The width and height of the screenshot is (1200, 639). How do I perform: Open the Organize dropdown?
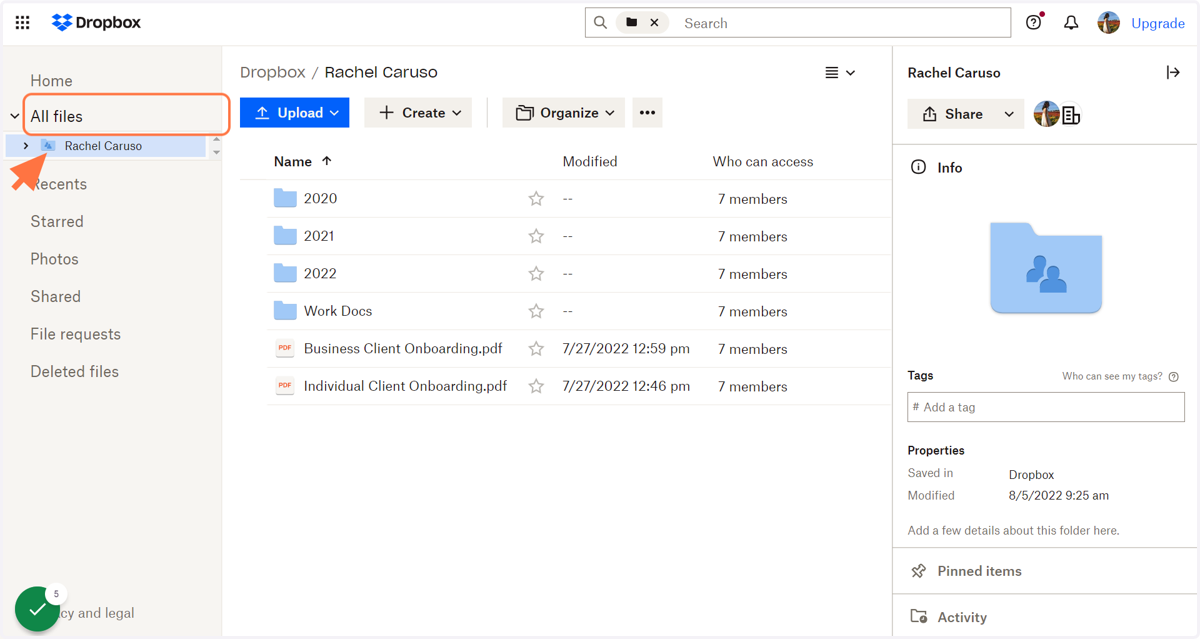point(564,113)
